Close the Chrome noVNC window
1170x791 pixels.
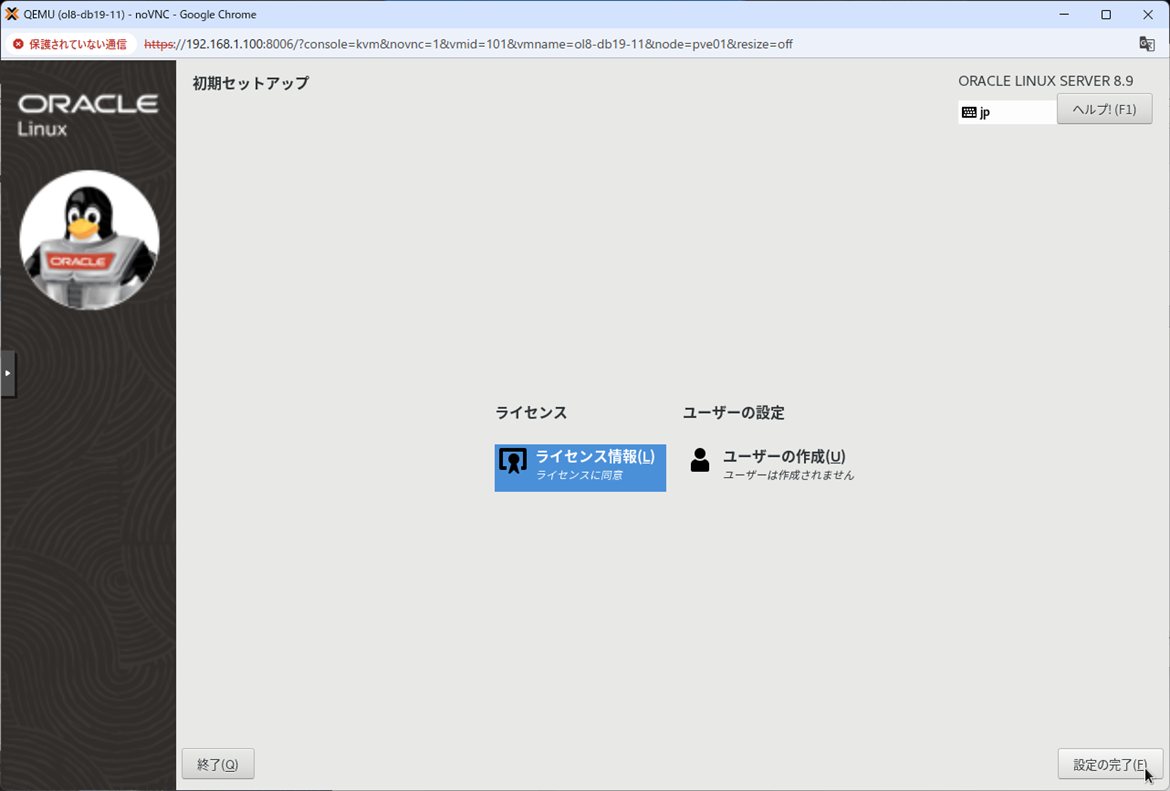click(1148, 14)
